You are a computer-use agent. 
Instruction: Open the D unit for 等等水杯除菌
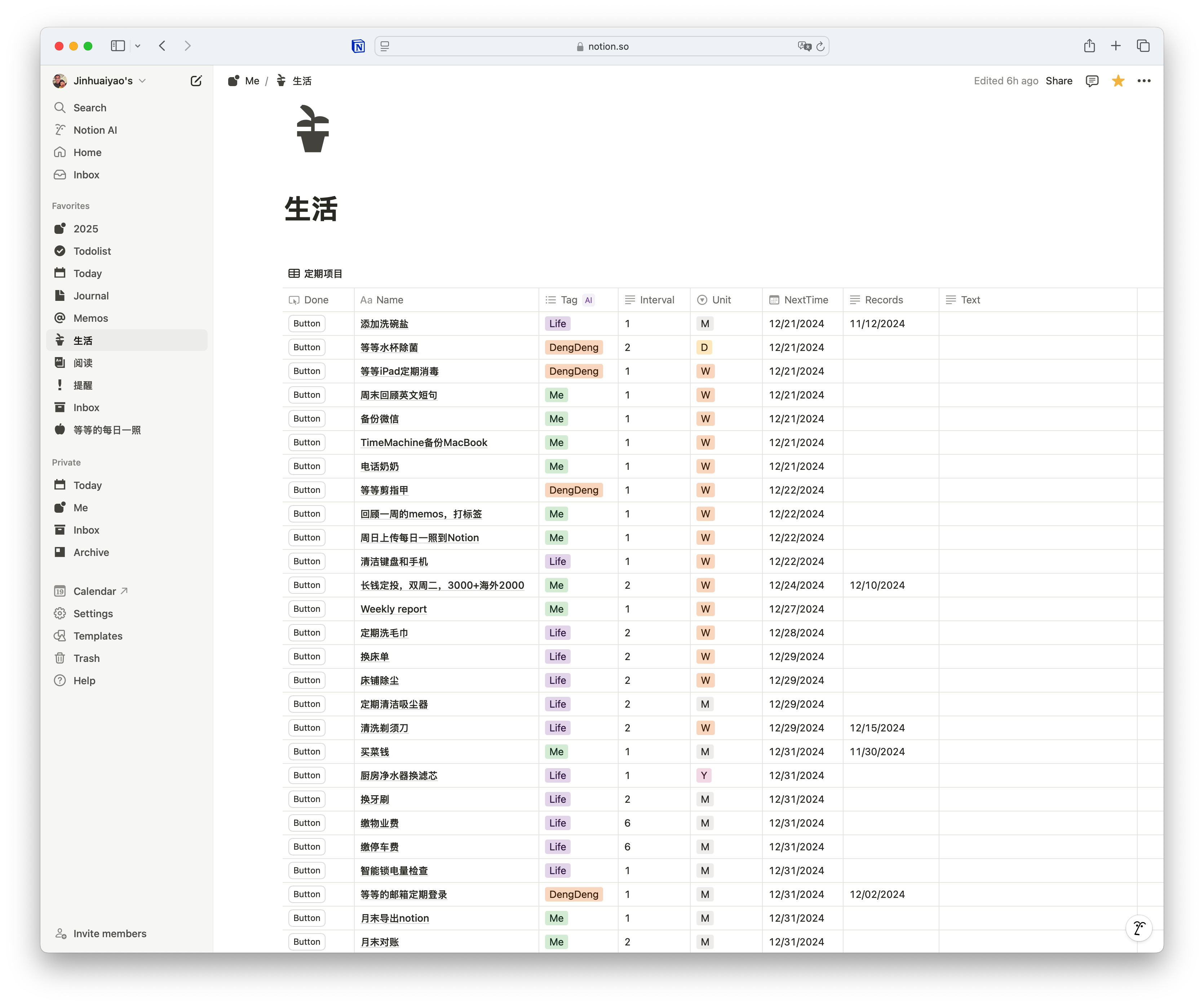coord(704,347)
